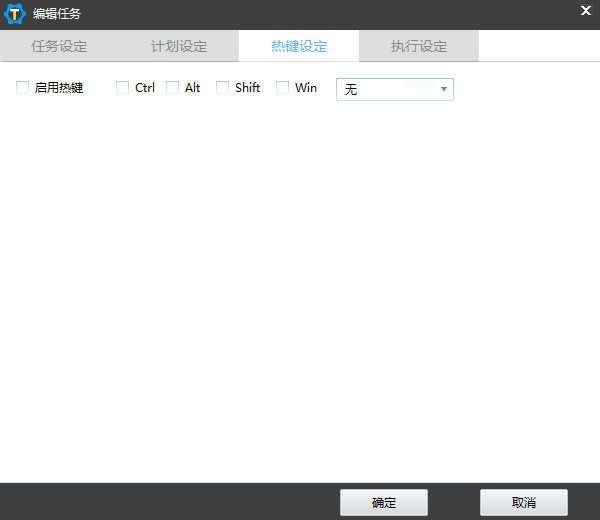The image size is (600, 520).
Task: Select the 热键设定 tab
Action: pyautogui.click(x=299, y=46)
